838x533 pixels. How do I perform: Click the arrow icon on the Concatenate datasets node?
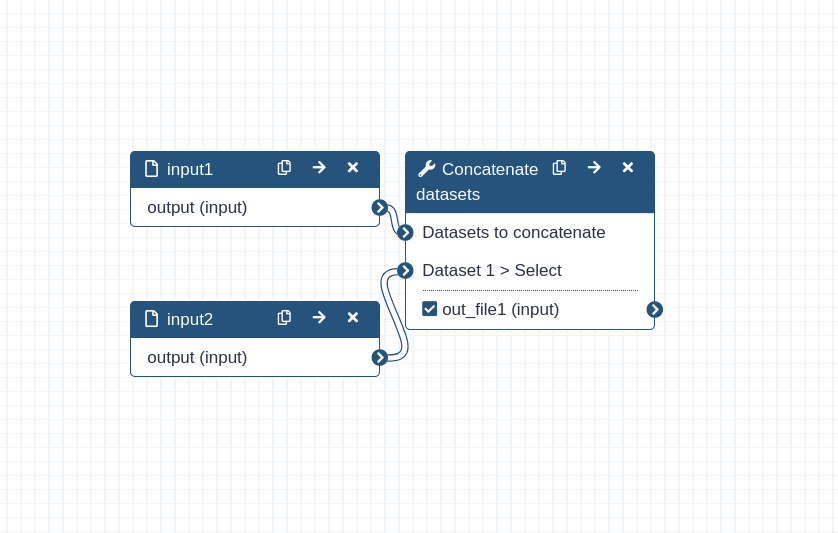[594, 168]
